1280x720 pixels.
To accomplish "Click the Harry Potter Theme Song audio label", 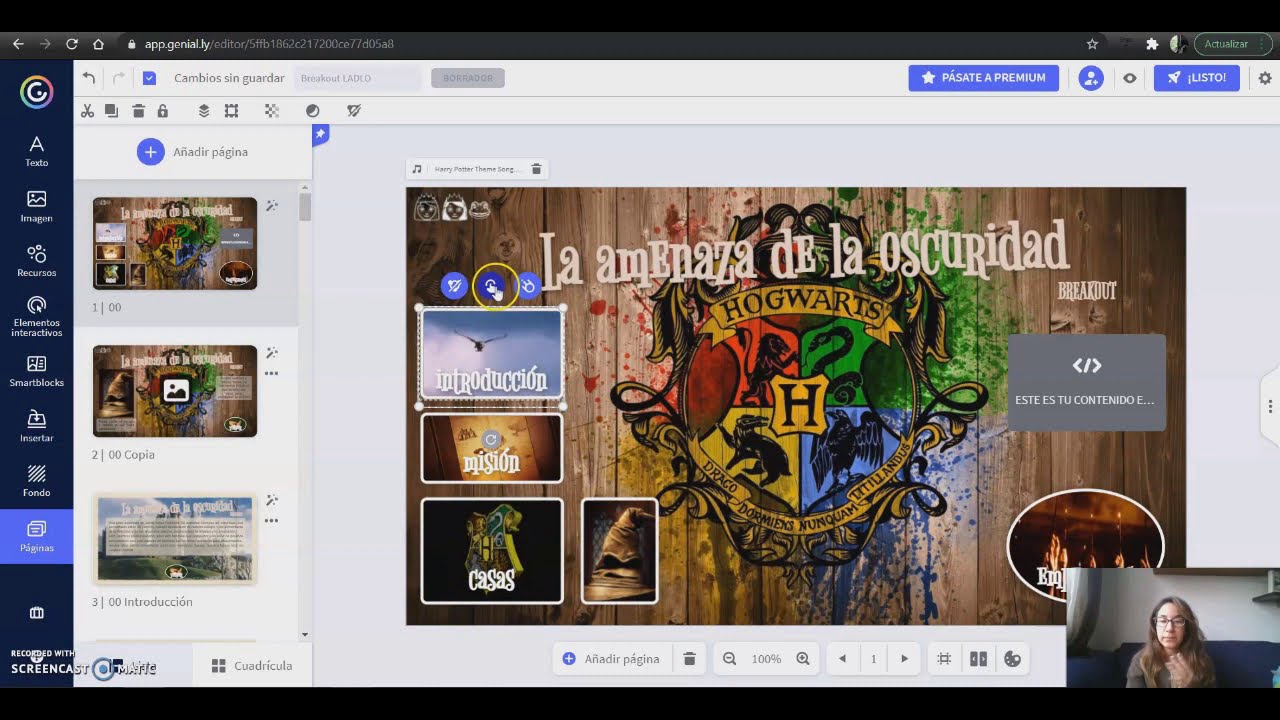I will (476, 170).
